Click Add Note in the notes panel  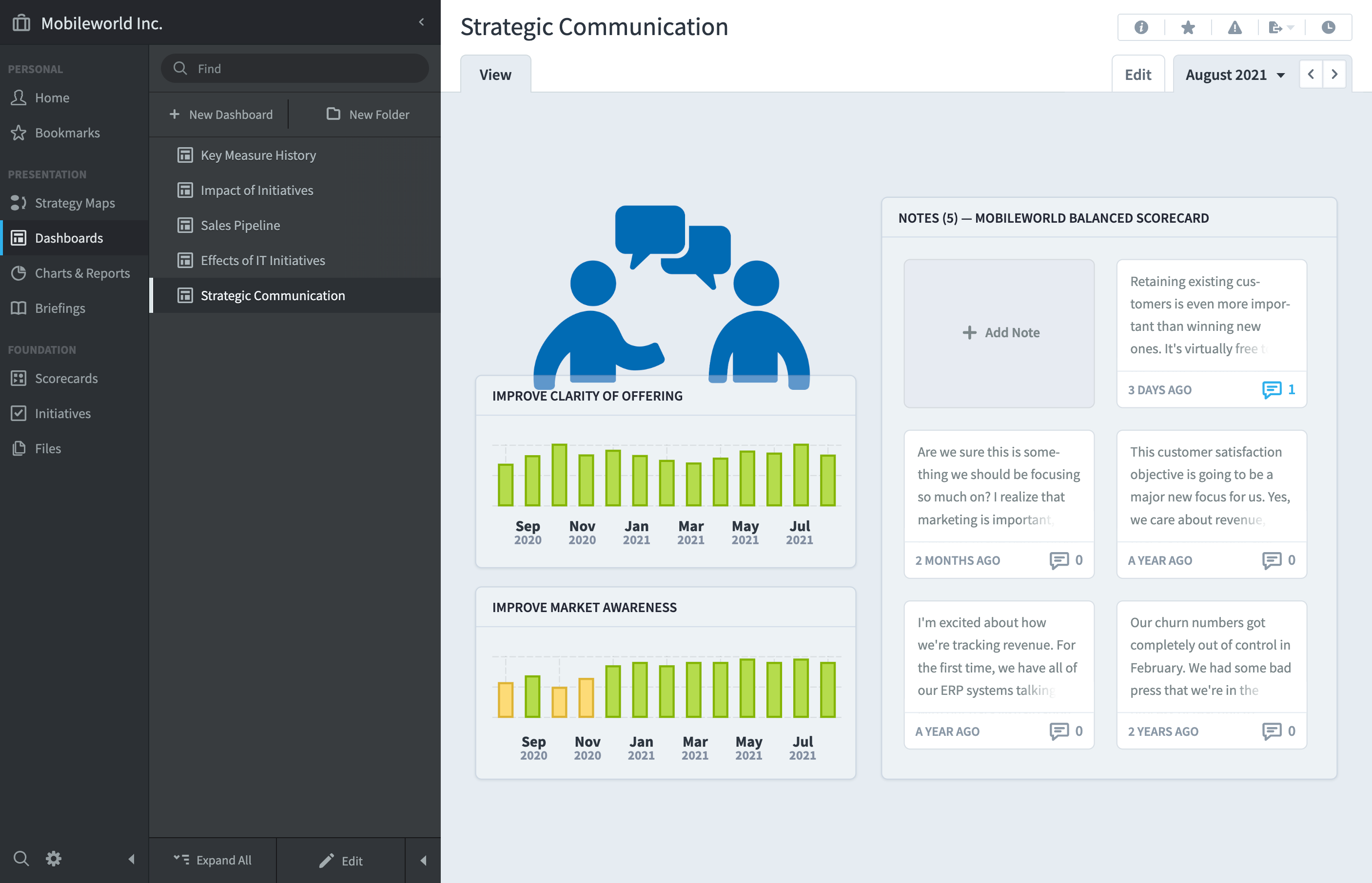click(1000, 332)
